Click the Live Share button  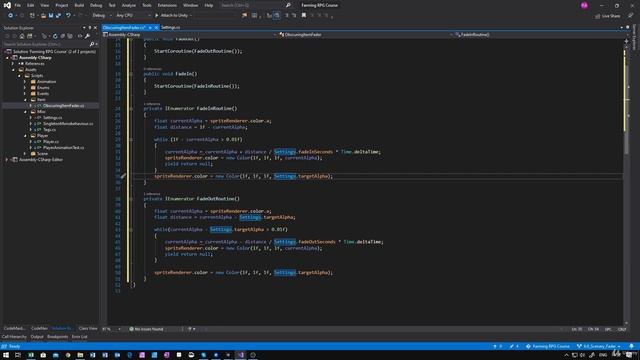[x=607, y=16]
